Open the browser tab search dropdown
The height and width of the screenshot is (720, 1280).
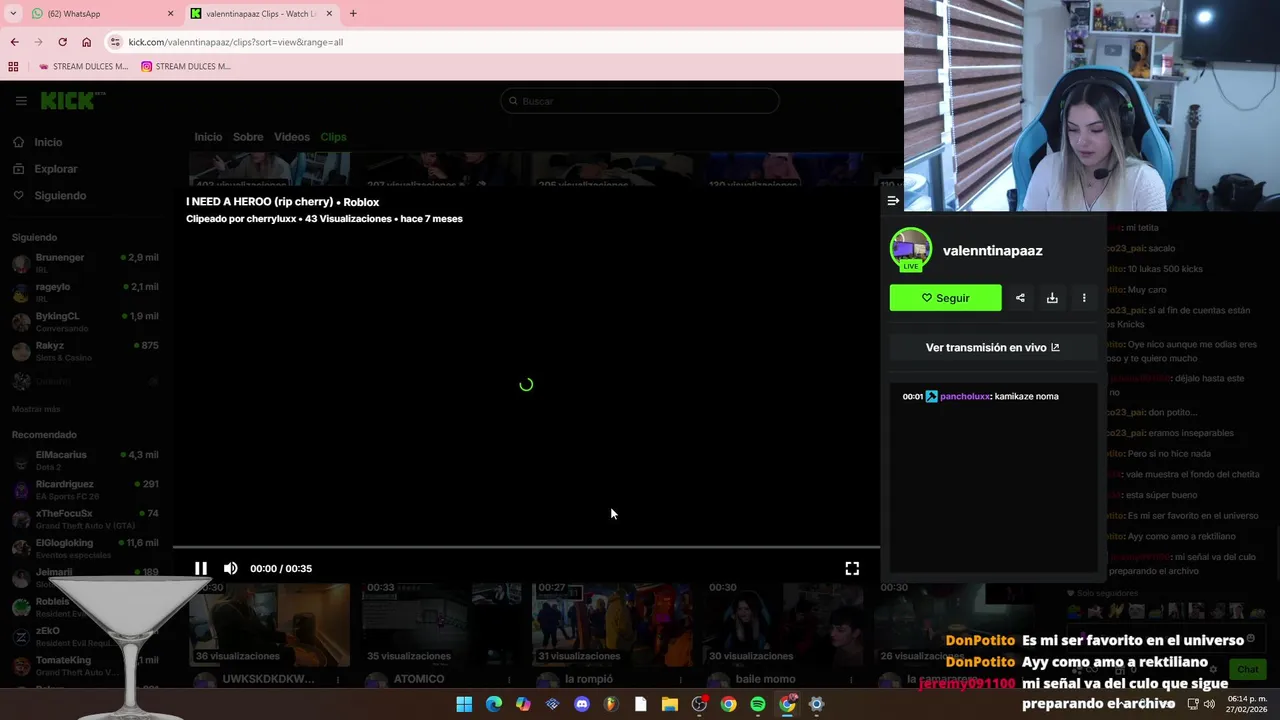point(13,14)
